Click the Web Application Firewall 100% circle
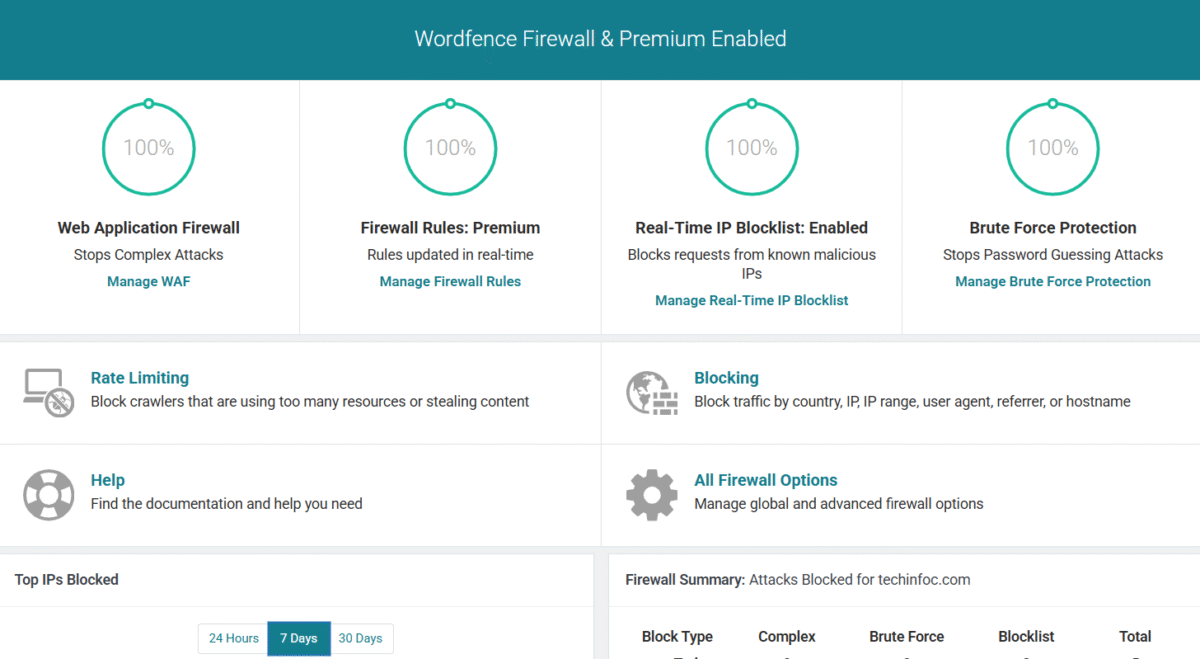Viewport: 1200px width, 659px height. (x=149, y=148)
